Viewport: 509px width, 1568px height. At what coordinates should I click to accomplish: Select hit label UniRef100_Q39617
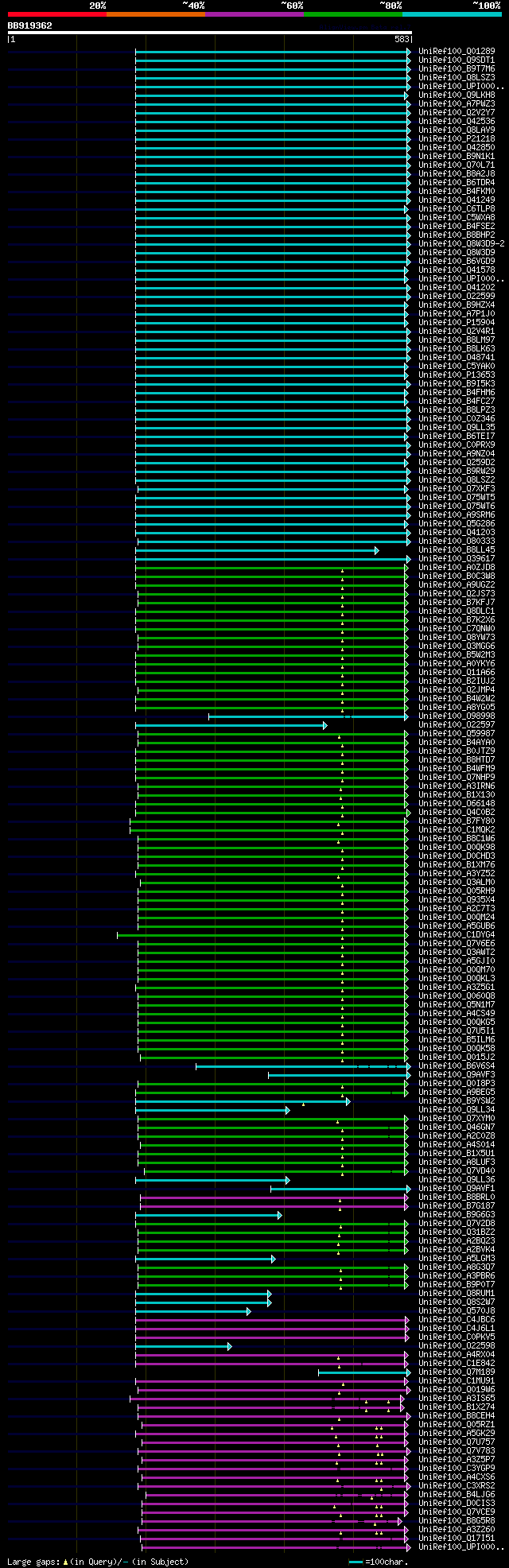click(x=457, y=558)
